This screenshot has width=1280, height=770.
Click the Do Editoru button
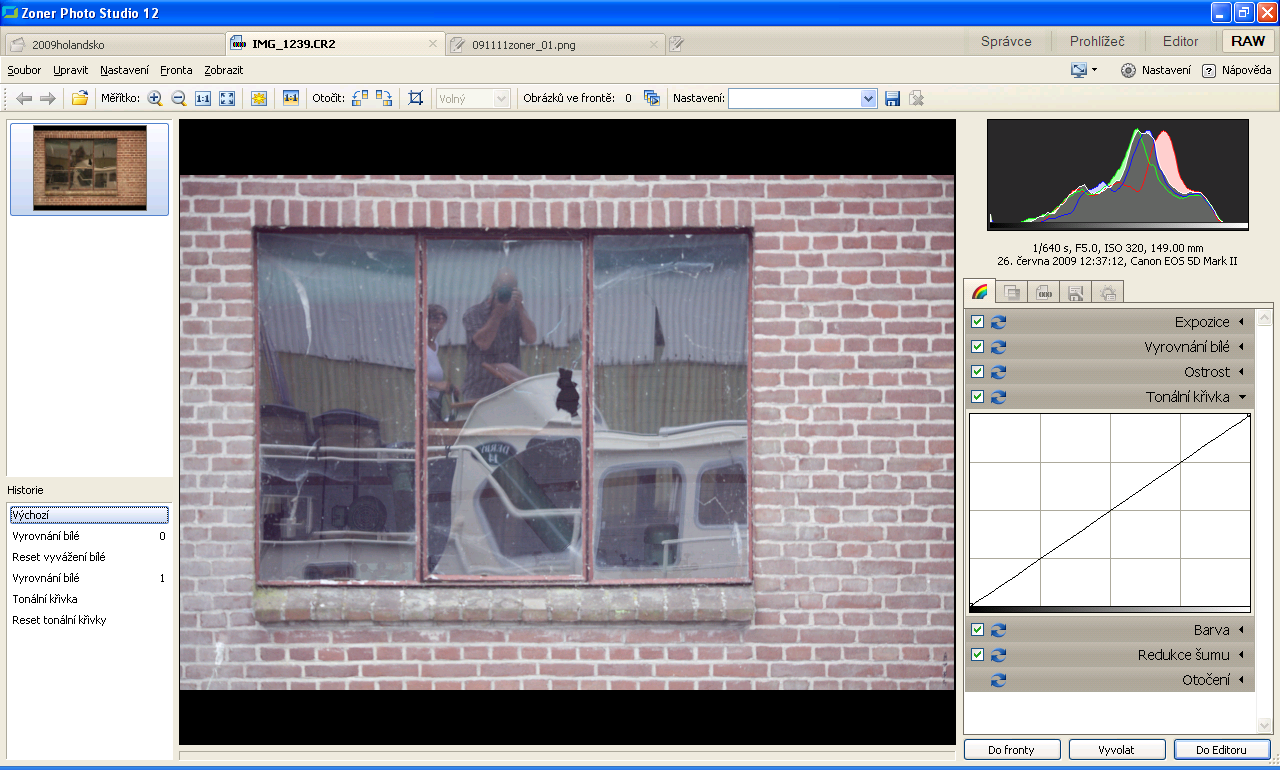coord(1222,749)
